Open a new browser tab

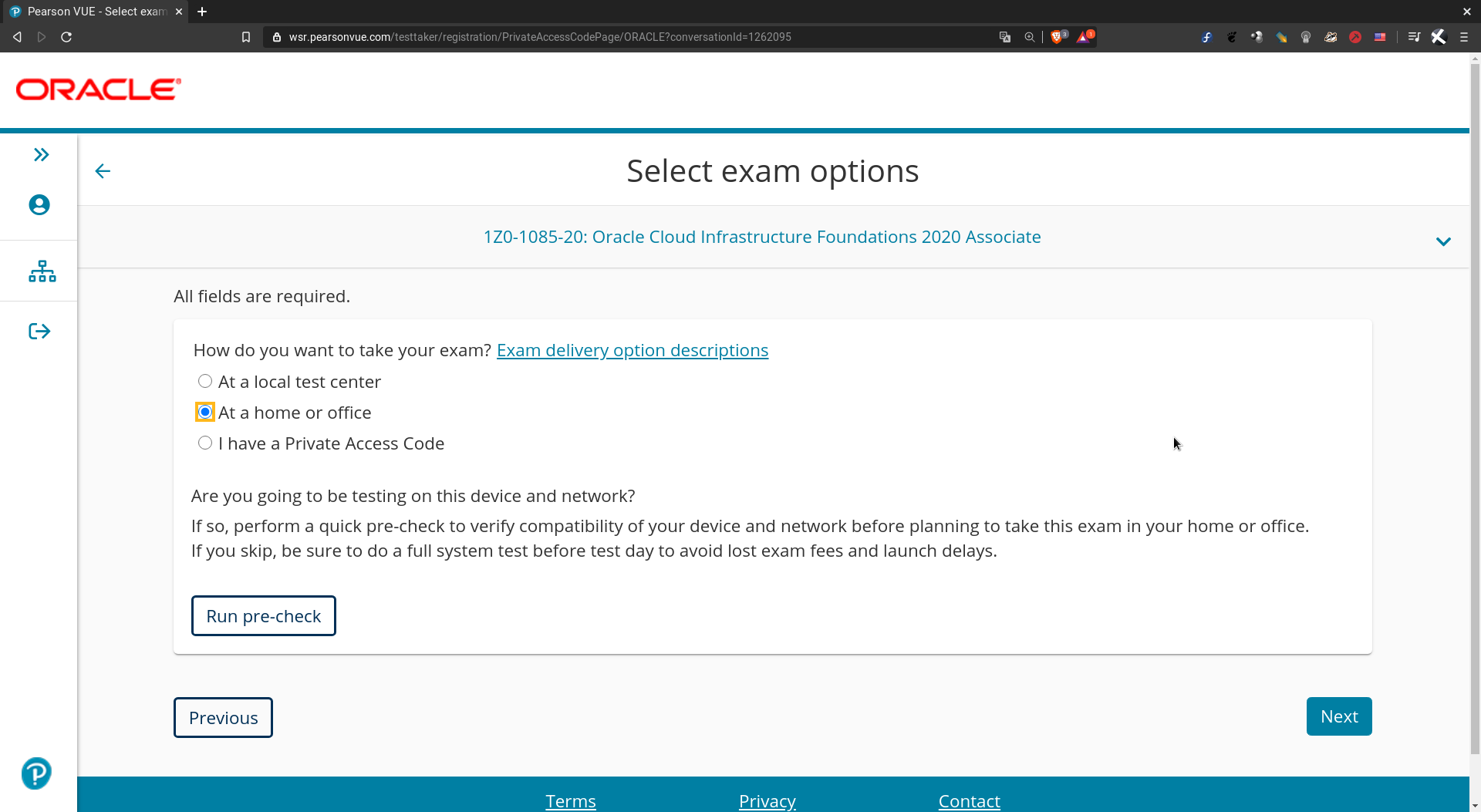pyautogui.click(x=202, y=12)
